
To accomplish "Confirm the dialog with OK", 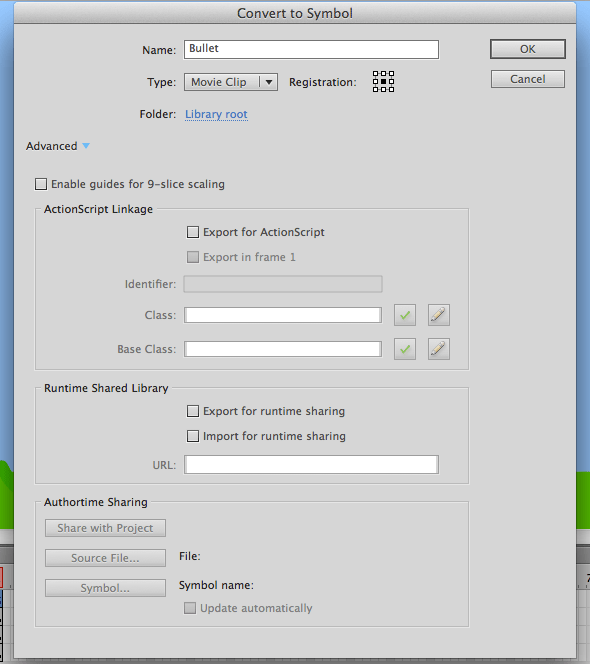I will coord(528,49).
